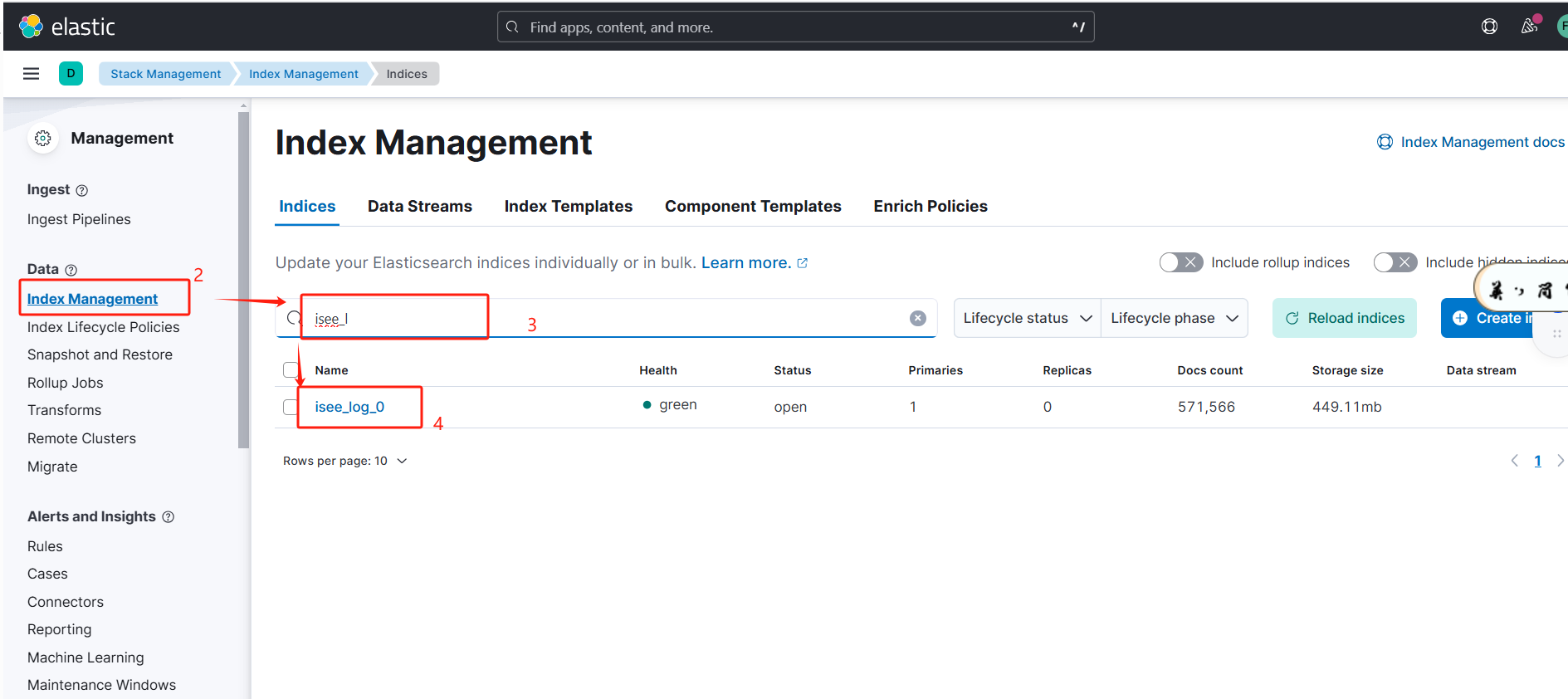Click into the index name search field
The width and height of the screenshot is (1568, 699).
click(606, 318)
